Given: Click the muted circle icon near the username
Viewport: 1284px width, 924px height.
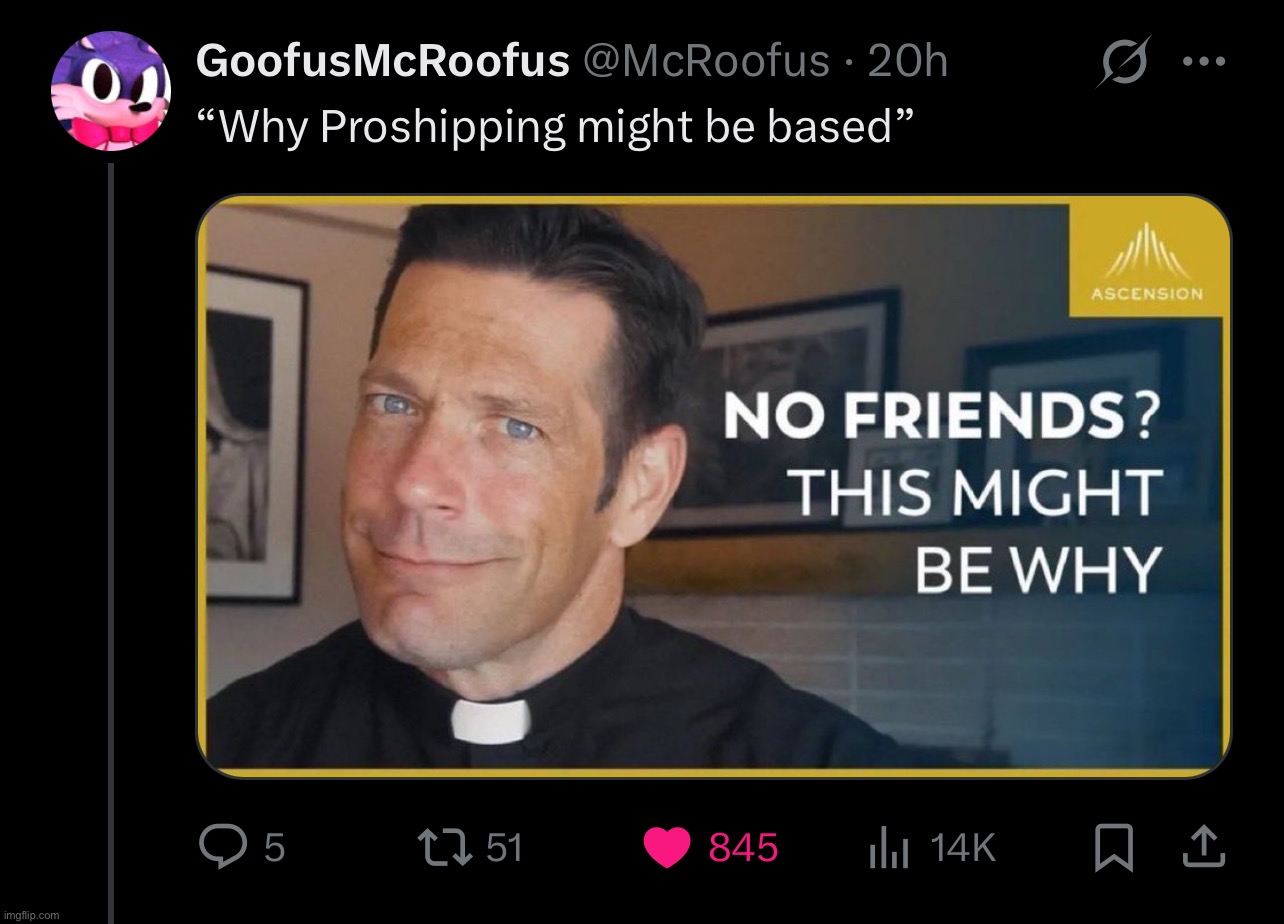Looking at the screenshot, I should [1123, 60].
